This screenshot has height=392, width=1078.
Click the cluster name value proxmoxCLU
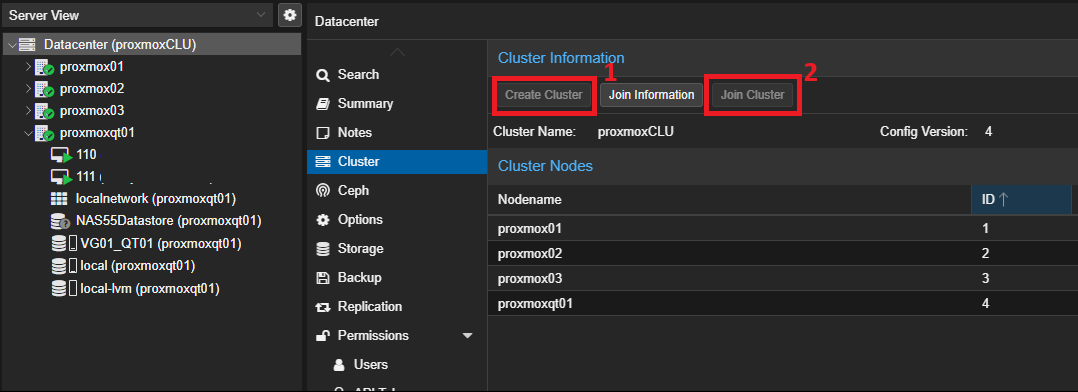coord(636,131)
